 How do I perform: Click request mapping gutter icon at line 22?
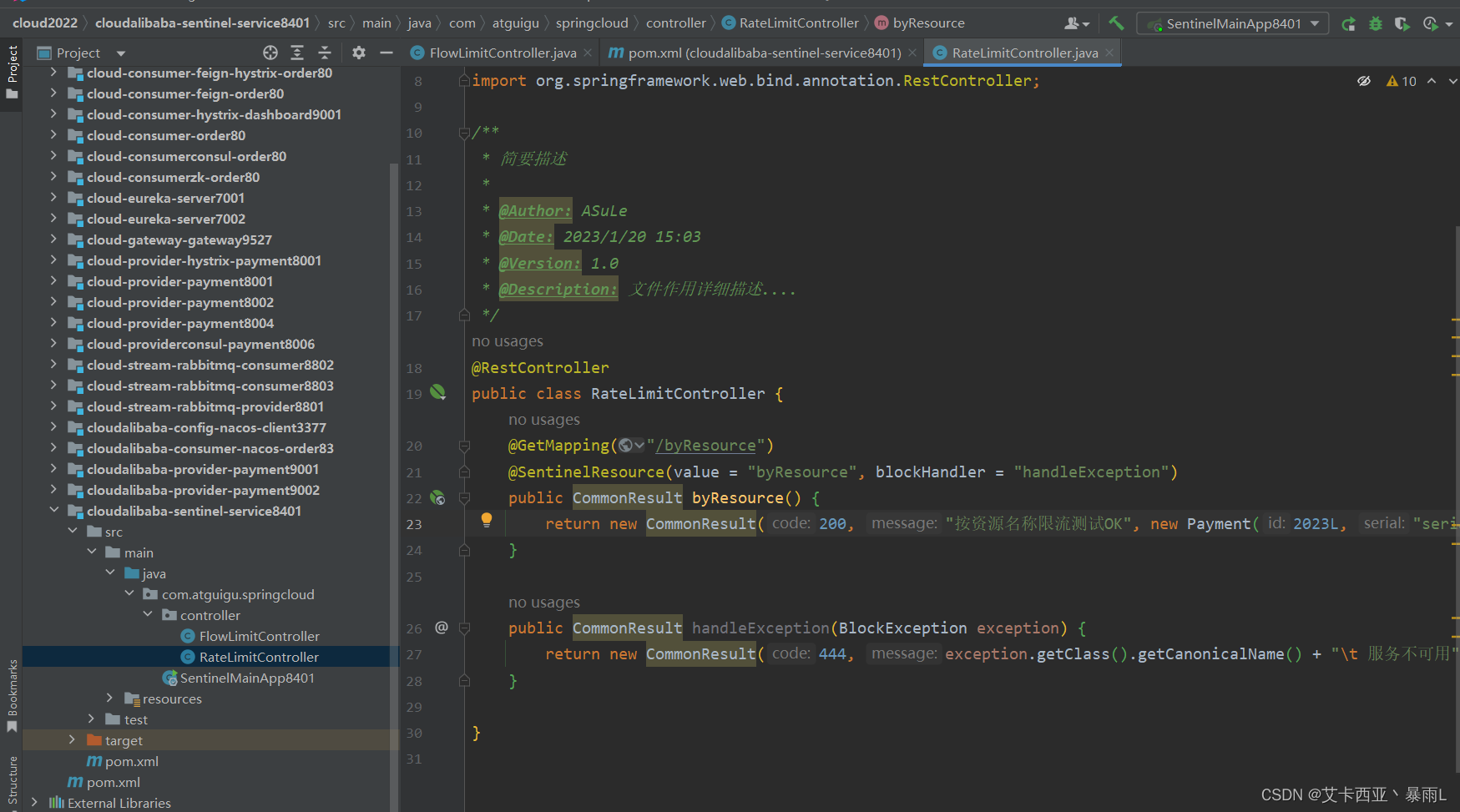point(437,497)
